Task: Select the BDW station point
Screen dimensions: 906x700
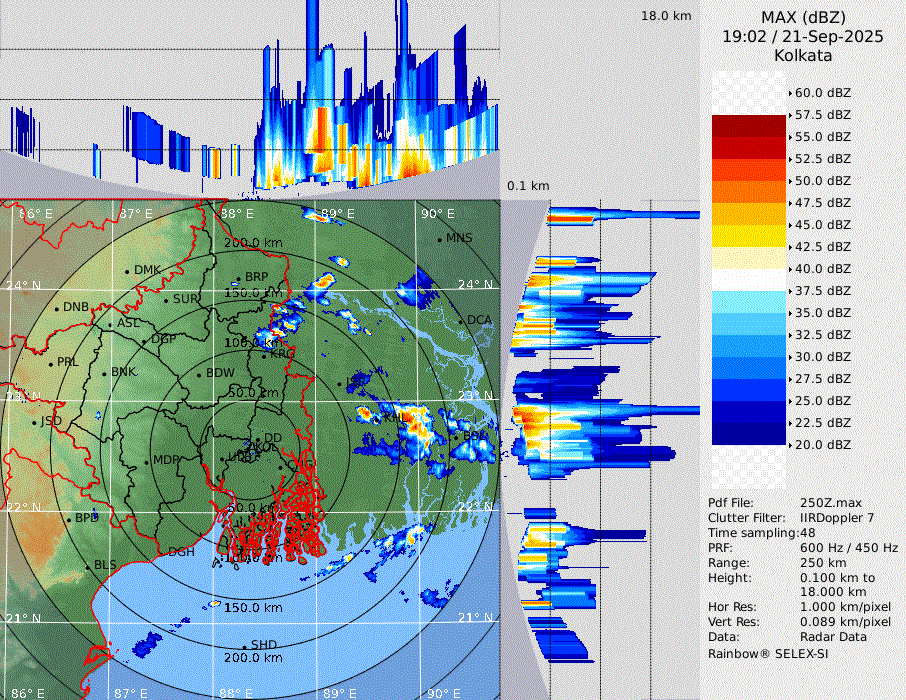Action: coord(200,374)
